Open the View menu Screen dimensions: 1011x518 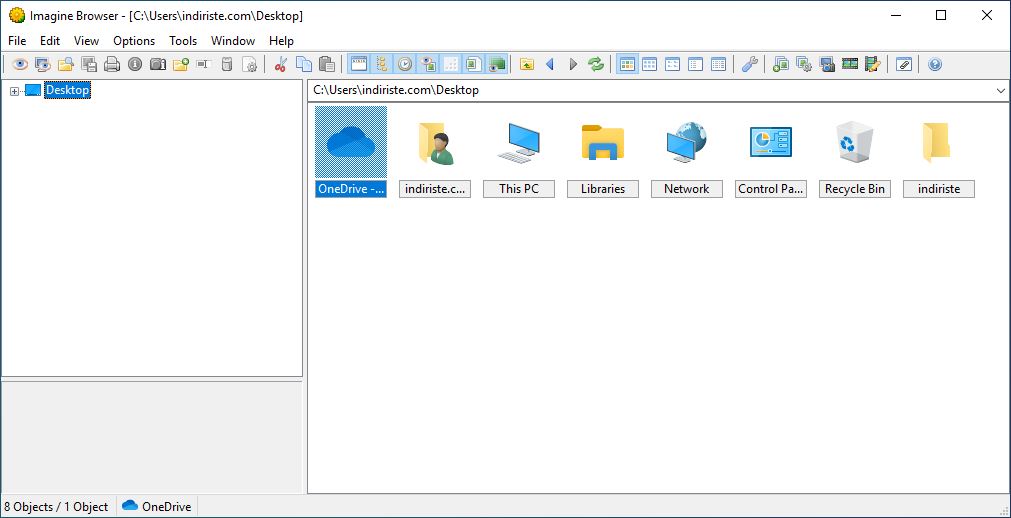pos(86,41)
